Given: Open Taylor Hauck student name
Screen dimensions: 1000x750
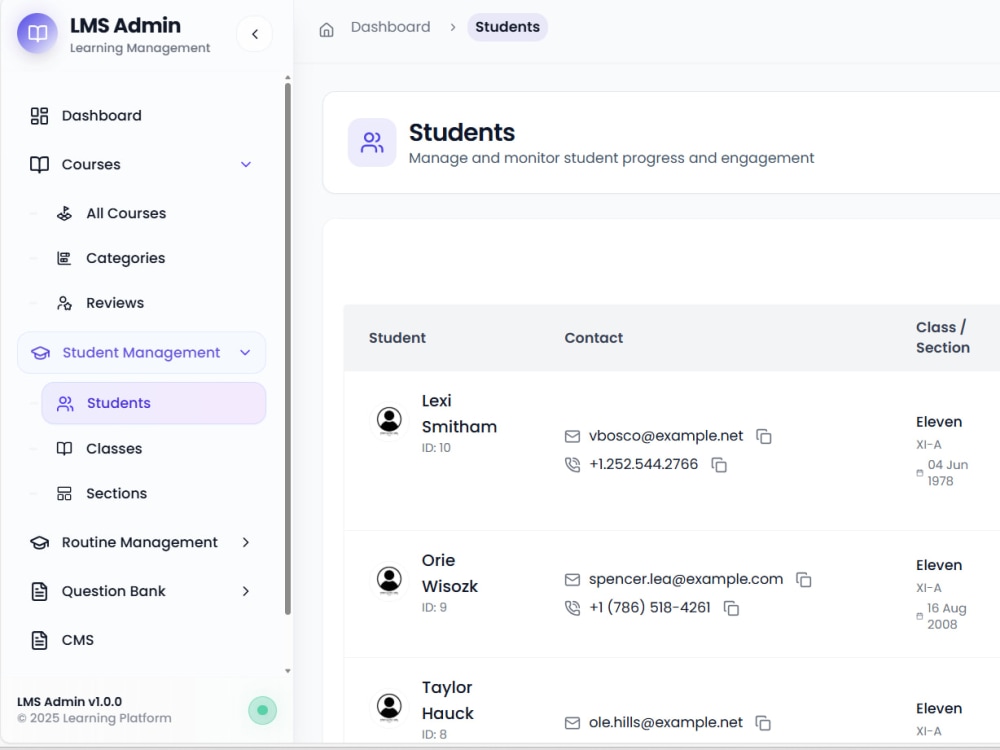Looking at the screenshot, I should (448, 700).
